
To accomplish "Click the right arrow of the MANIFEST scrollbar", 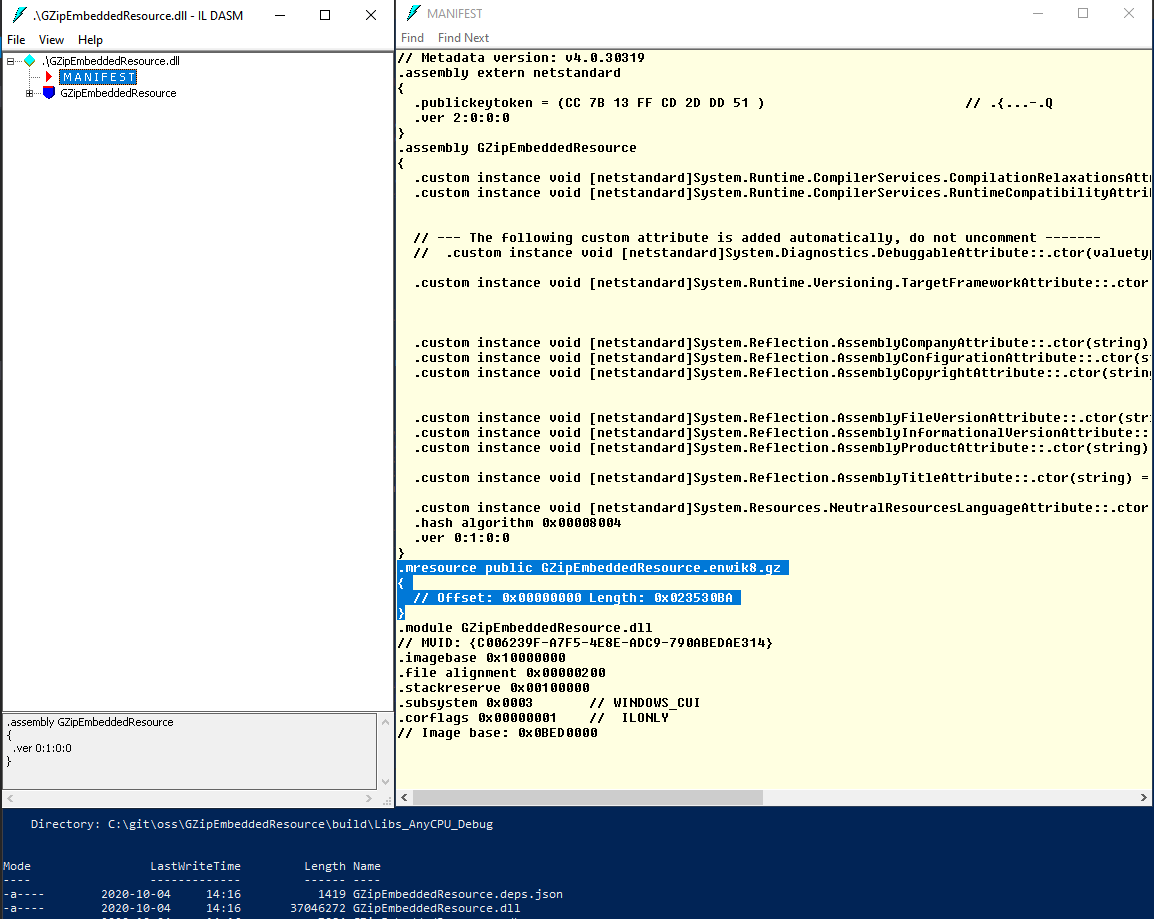I will tap(1143, 797).
